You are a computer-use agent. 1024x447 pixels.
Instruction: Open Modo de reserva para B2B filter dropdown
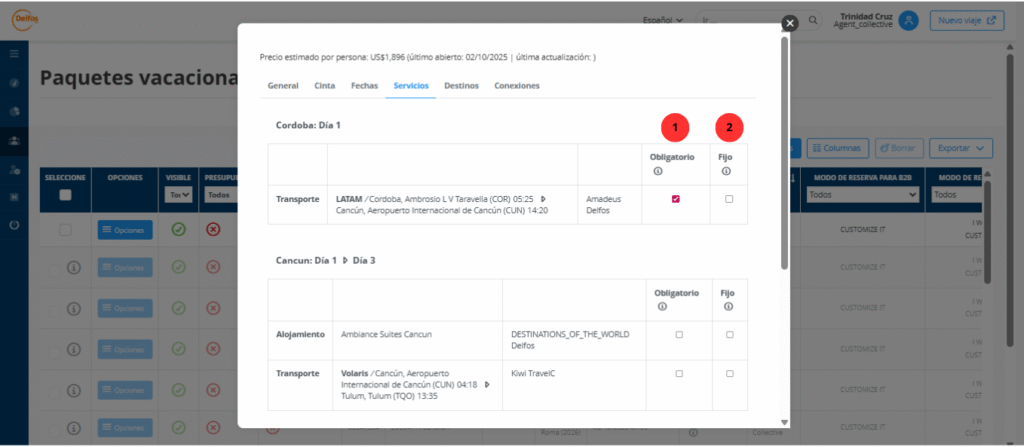pyautogui.click(x=862, y=196)
